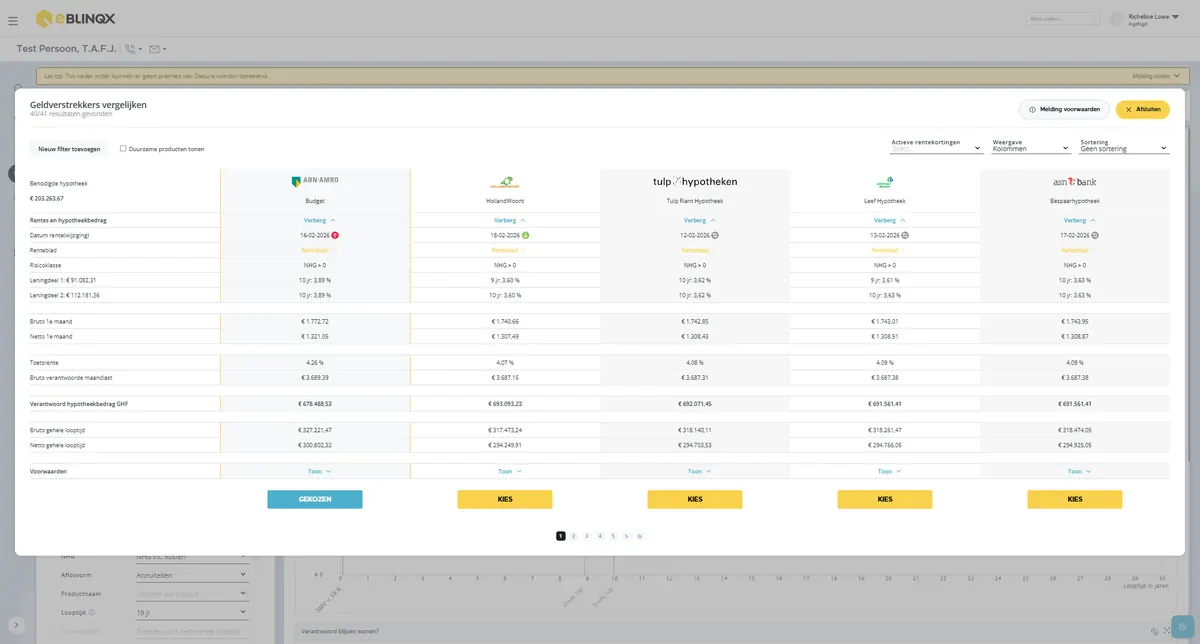Click the grey status icon next to 12-02-2026
The width and height of the screenshot is (1200, 644).
pos(715,235)
